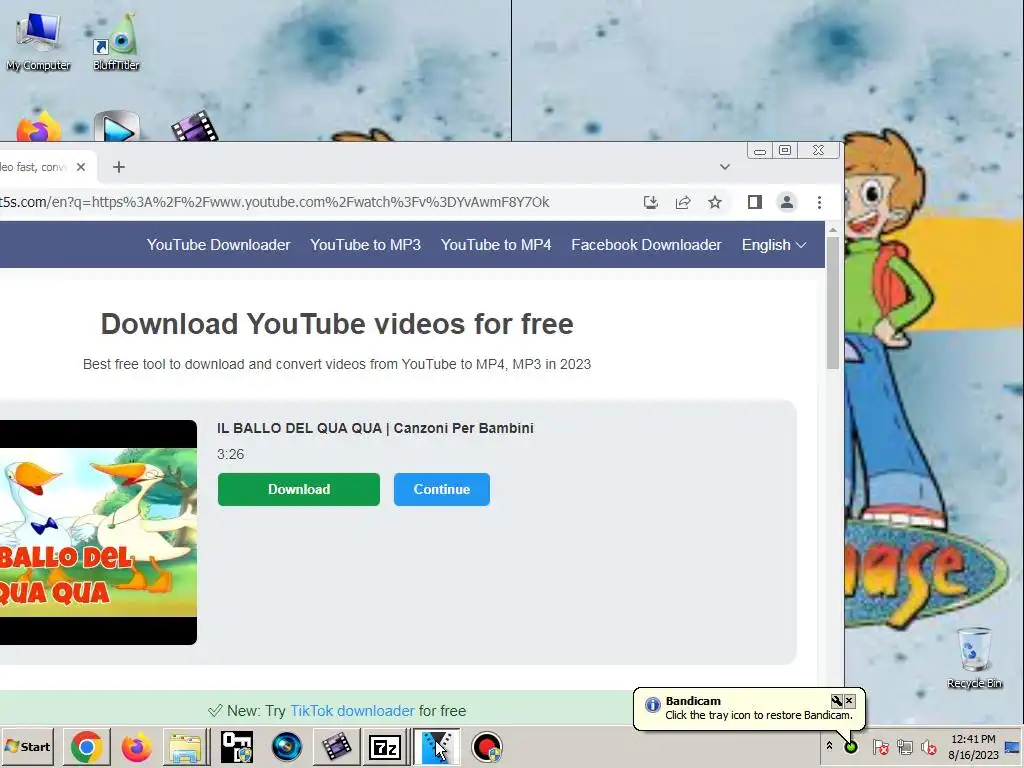
Task: Click the blue Continue button
Action: (x=441, y=489)
